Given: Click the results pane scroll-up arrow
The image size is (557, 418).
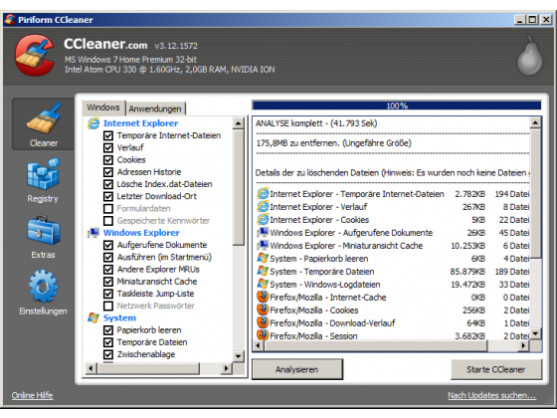Looking at the screenshot, I should pos(535,123).
